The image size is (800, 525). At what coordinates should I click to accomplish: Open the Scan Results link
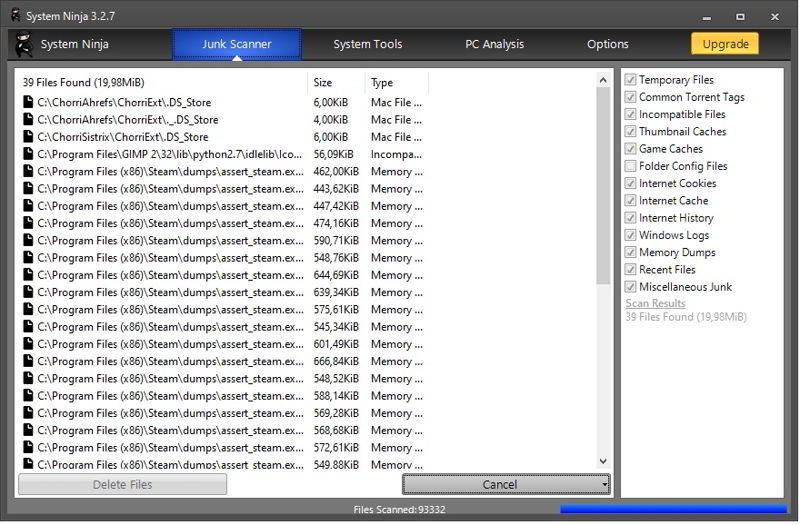(x=656, y=304)
